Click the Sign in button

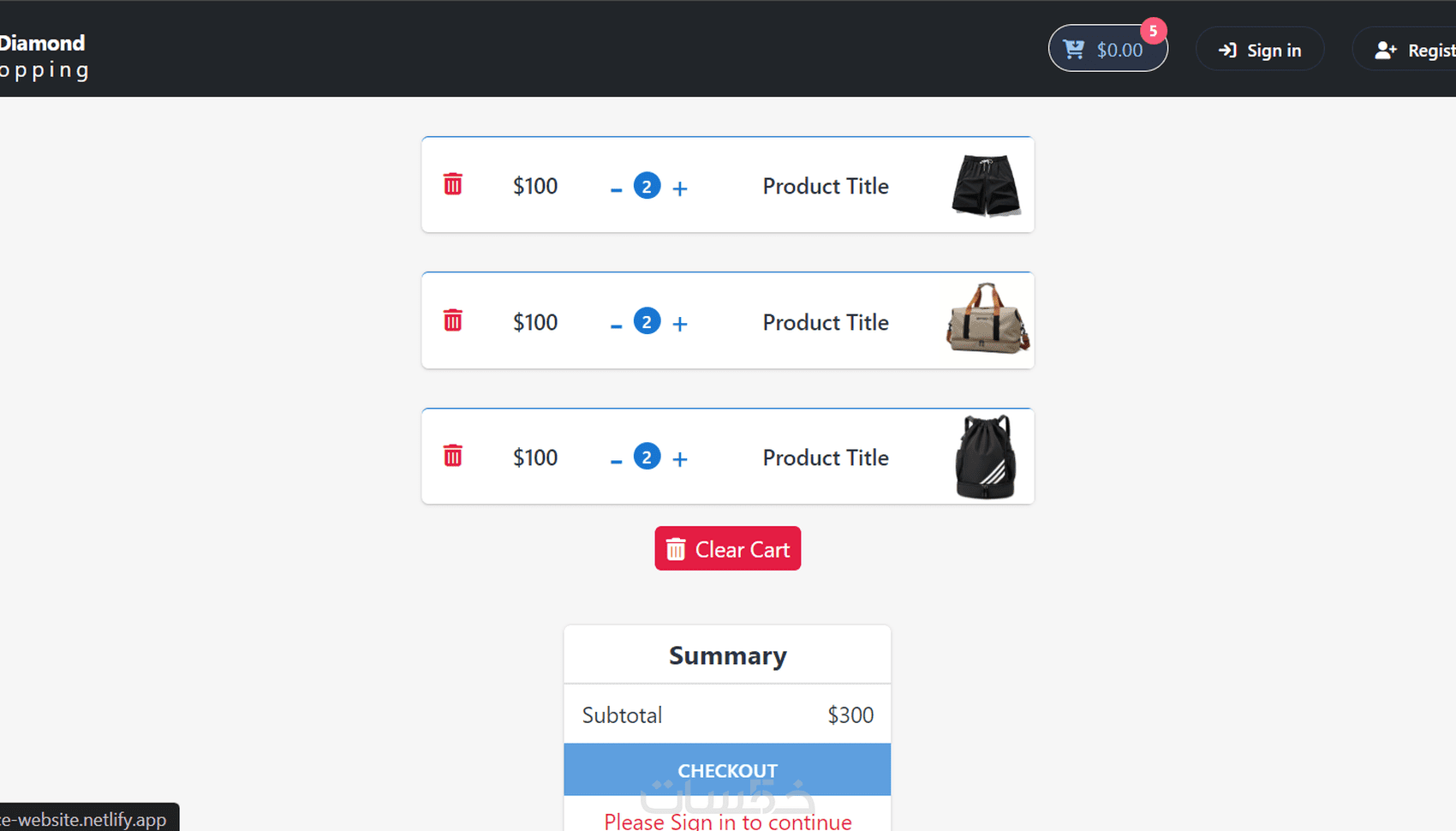click(x=1260, y=50)
